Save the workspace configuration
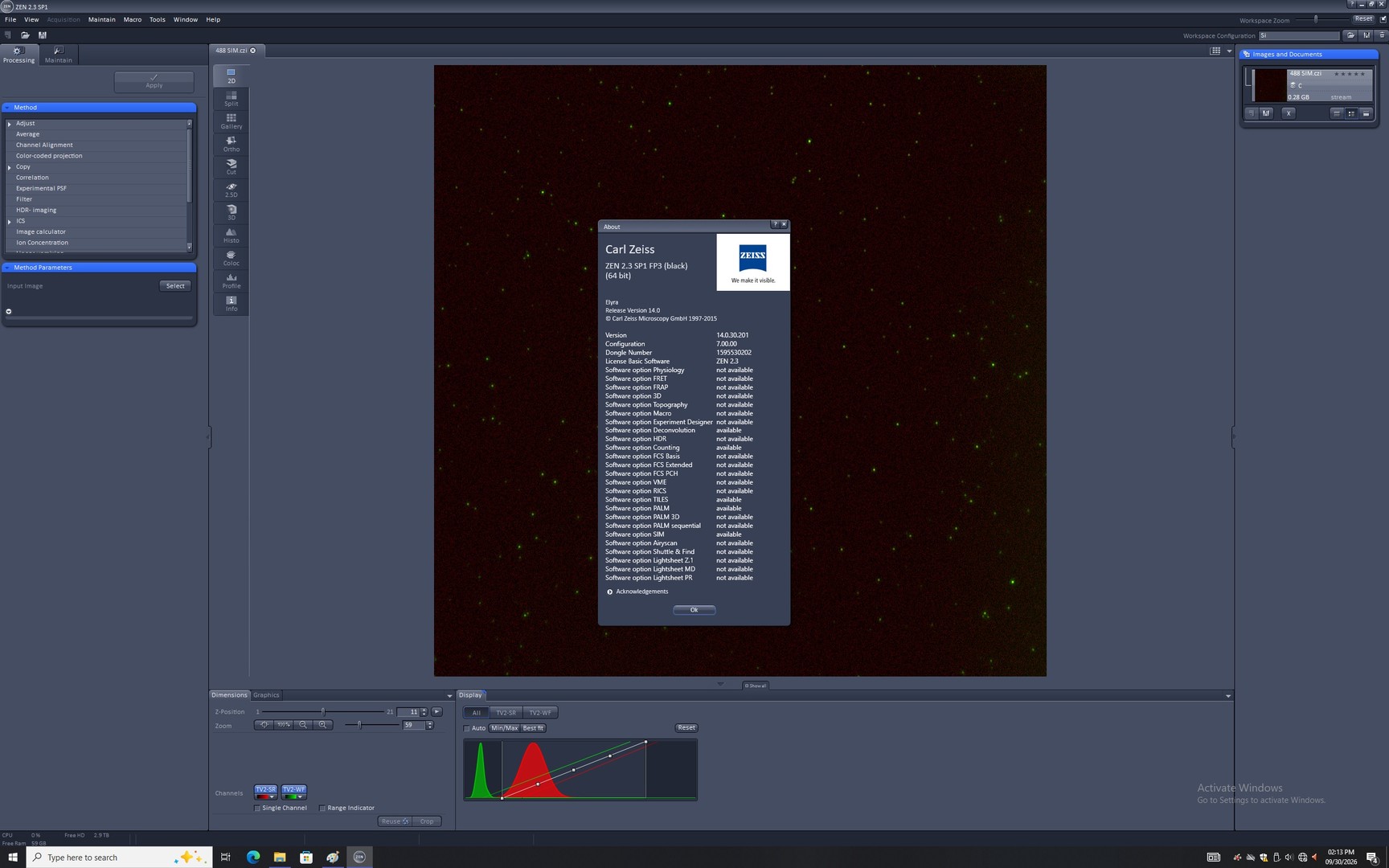The width and height of the screenshot is (1389, 868). click(1366, 35)
